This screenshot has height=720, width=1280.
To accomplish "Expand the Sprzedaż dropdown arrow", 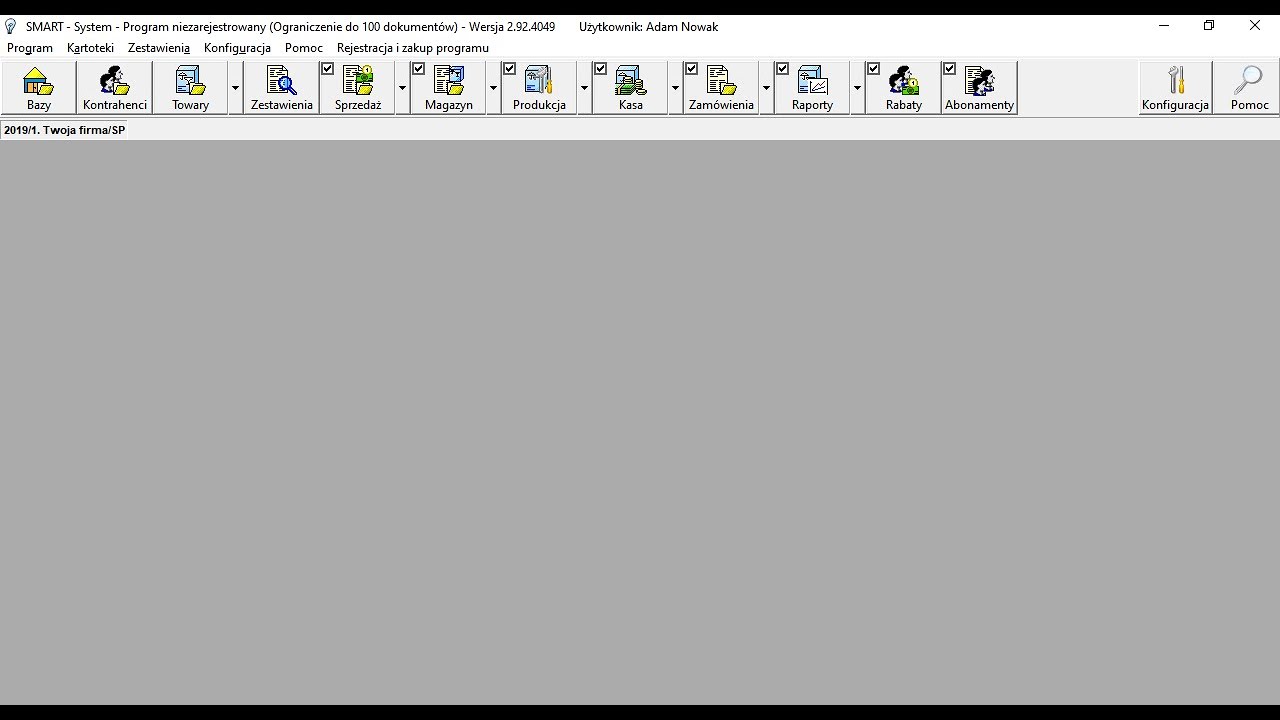I will (x=403, y=88).
